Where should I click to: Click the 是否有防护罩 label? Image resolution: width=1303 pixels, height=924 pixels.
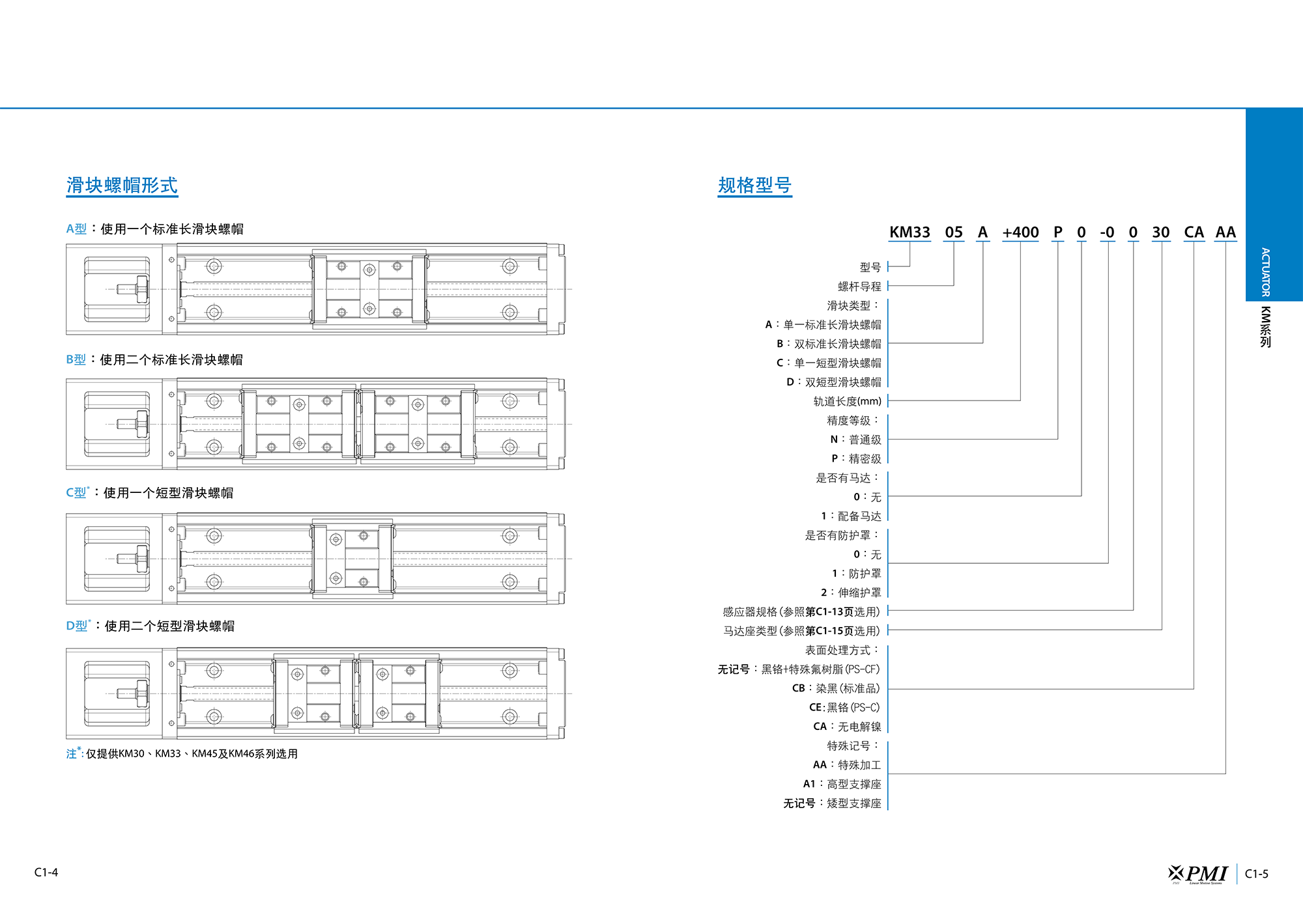(842, 535)
